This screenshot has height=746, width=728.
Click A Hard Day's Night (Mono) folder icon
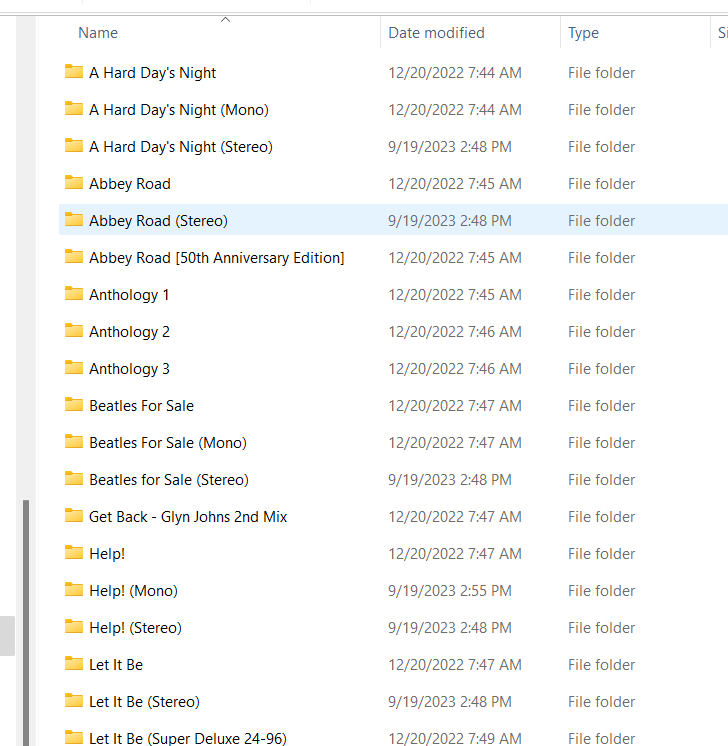(x=74, y=109)
